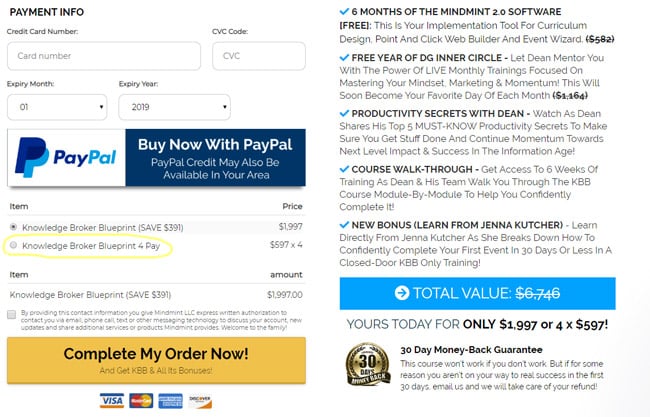This screenshot has width=650, height=417.
Task: Click the 30 Days Money Back badge
Action: tap(368, 364)
